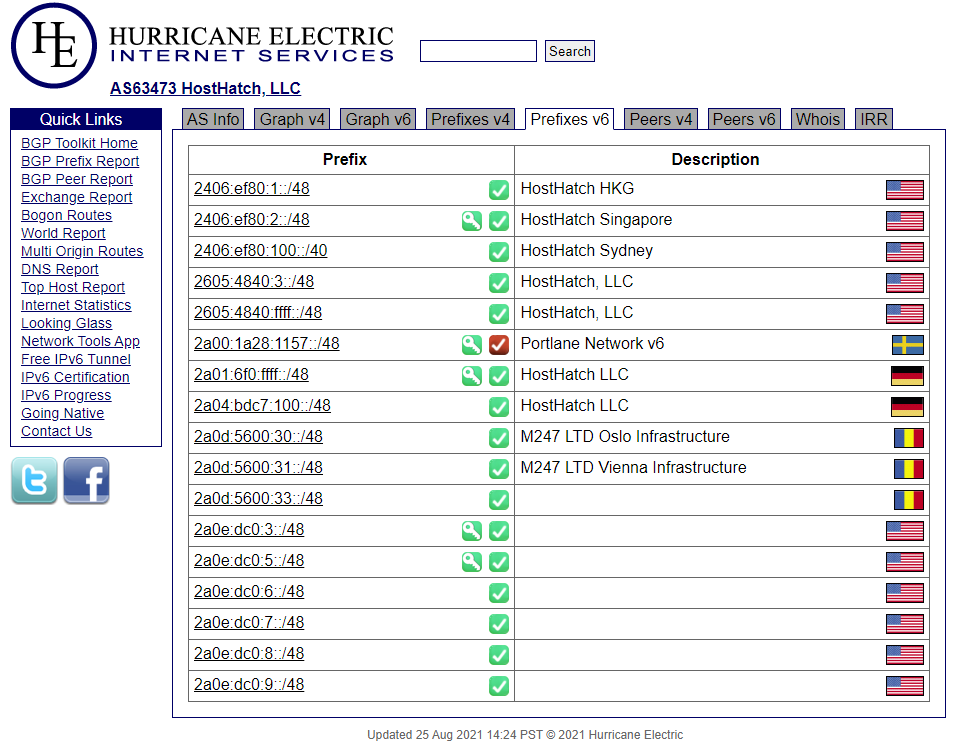Open Looking Glass link
The height and width of the screenshot is (749, 959).
click(x=67, y=323)
